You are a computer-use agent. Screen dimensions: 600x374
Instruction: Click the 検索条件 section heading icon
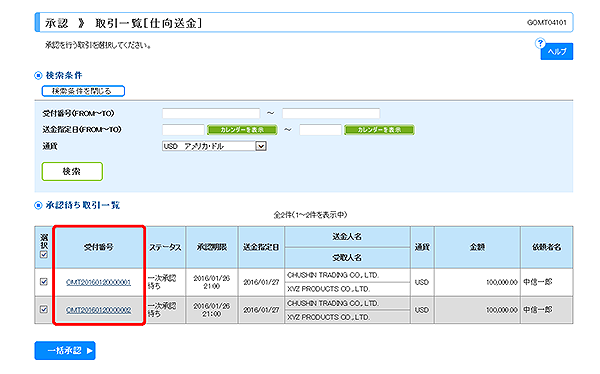click(x=38, y=75)
